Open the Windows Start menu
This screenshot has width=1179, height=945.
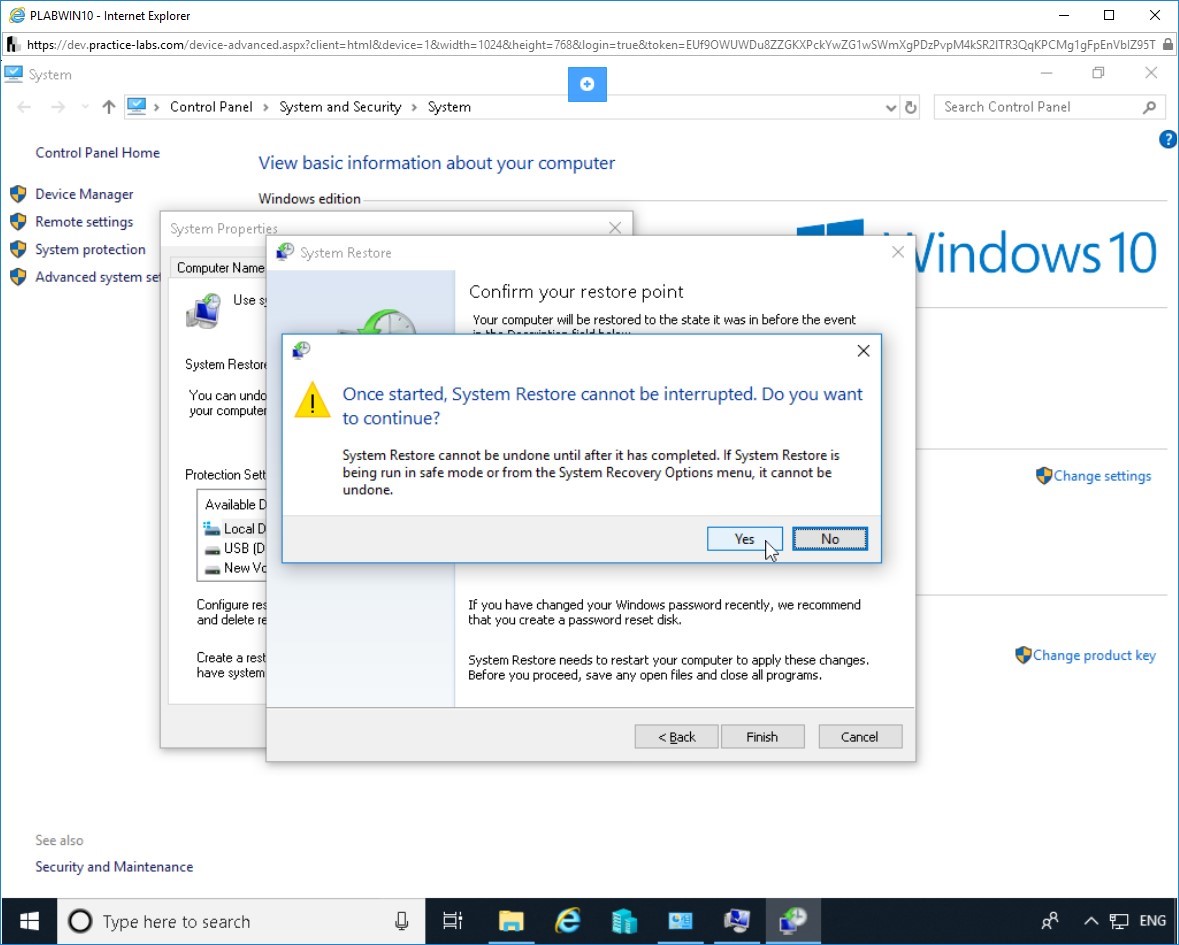click(x=29, y=921)
